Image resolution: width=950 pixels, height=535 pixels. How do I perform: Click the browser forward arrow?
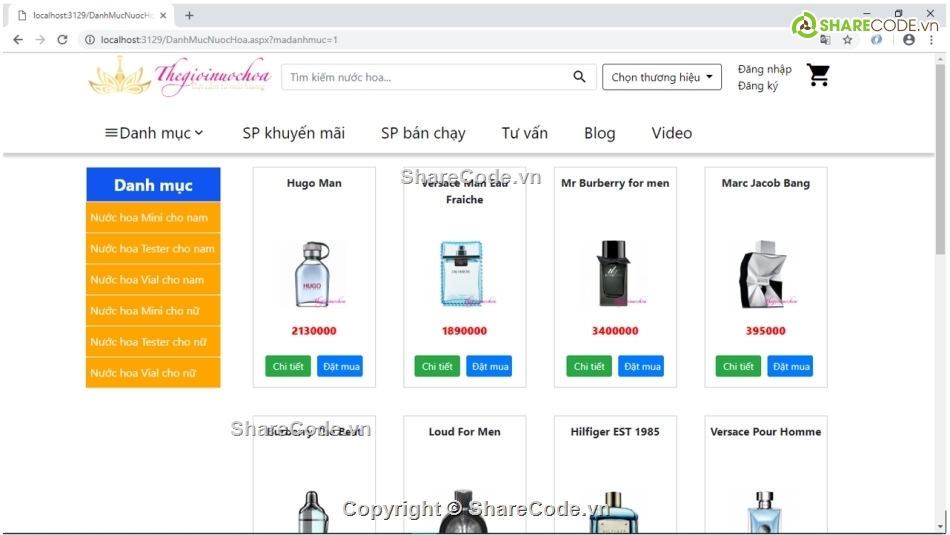point(40,39)
